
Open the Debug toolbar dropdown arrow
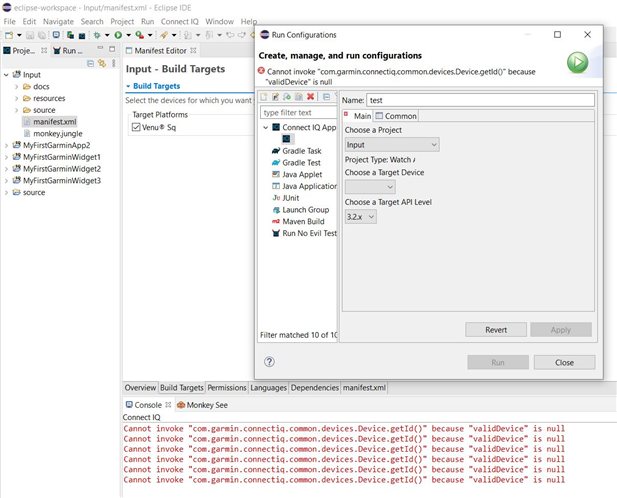(x=107, y=35)
